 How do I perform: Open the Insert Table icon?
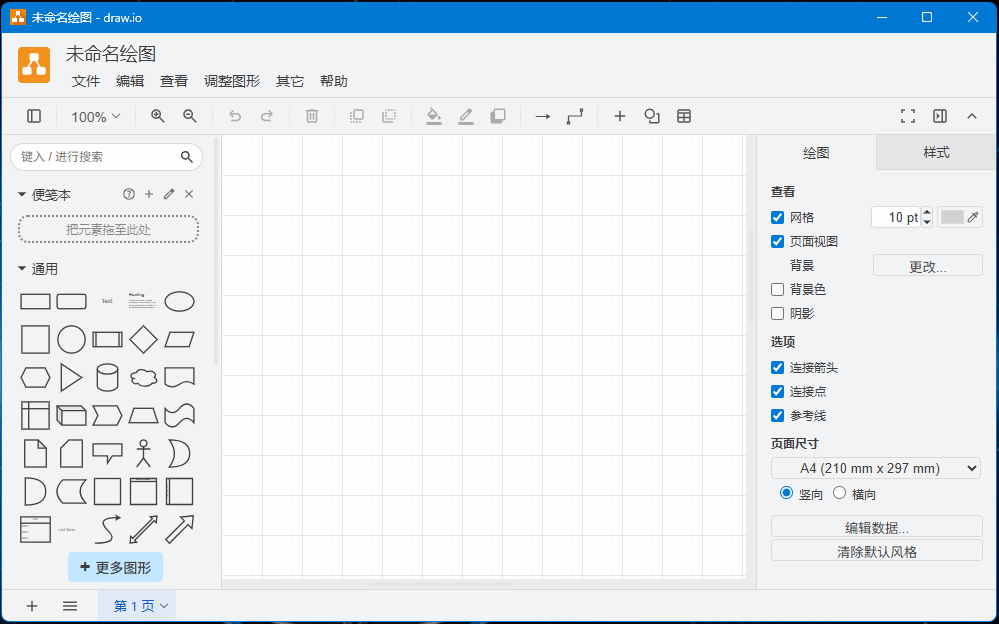tap(684, 116)
